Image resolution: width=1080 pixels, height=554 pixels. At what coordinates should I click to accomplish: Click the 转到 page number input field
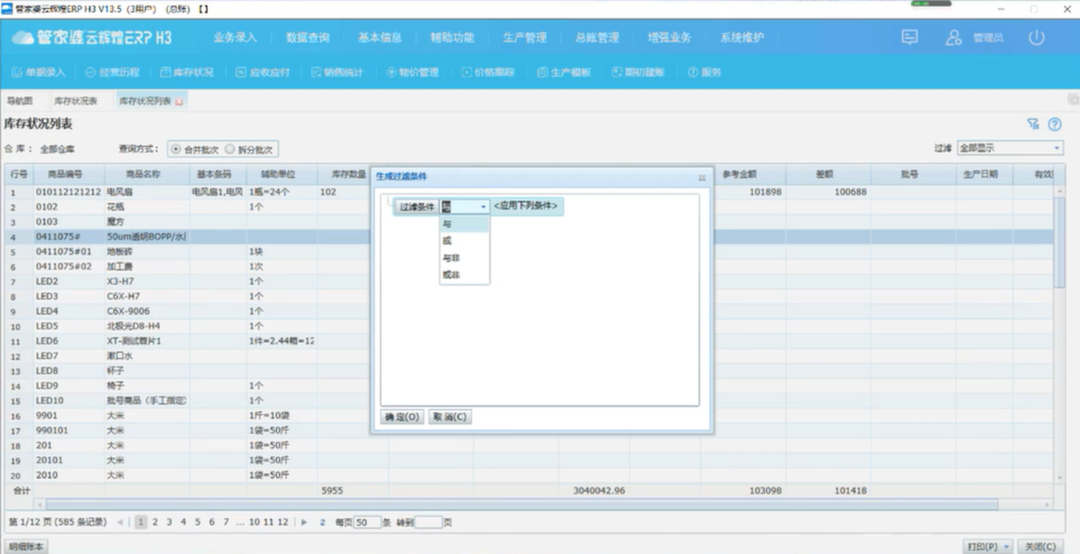coord(428,522)
